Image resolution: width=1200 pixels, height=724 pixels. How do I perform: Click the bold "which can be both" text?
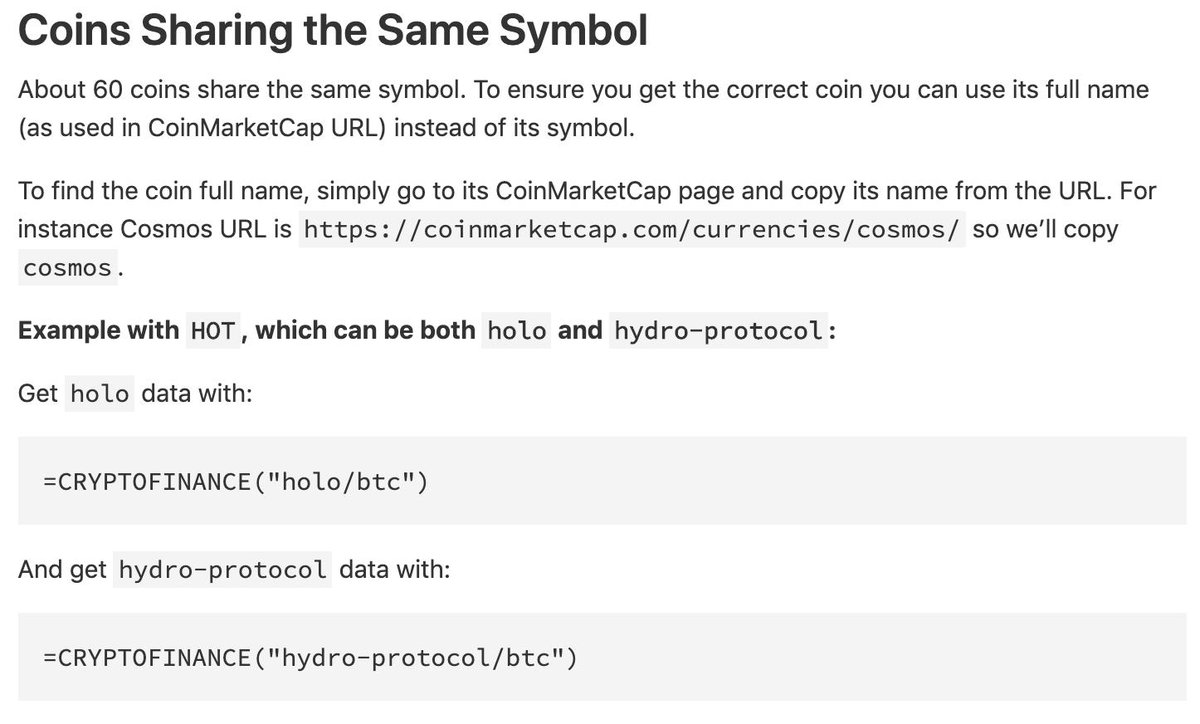click(x=365, y=330)
